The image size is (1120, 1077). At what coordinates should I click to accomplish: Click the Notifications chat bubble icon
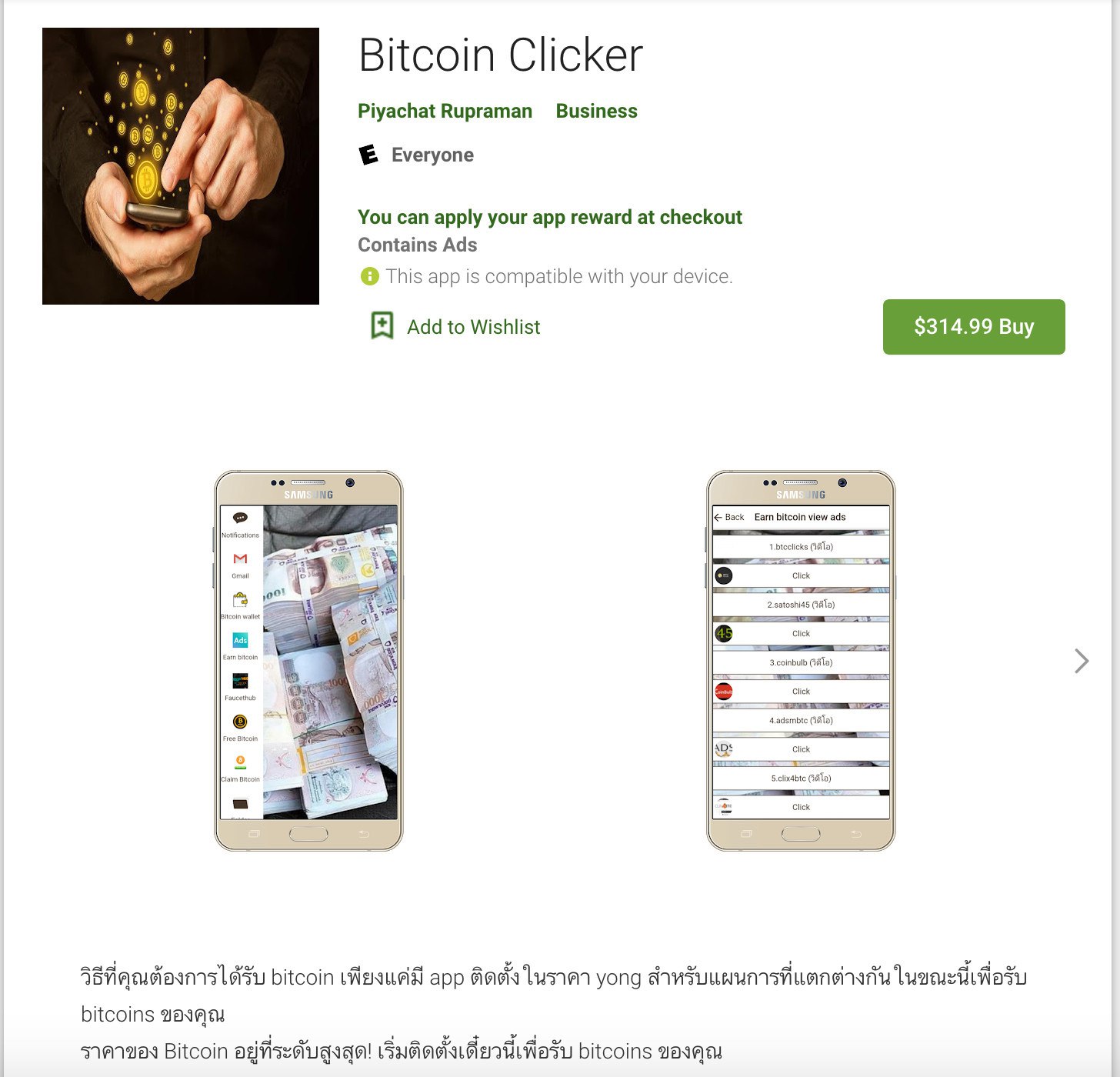pyautogui.click(x=240, y=518)
